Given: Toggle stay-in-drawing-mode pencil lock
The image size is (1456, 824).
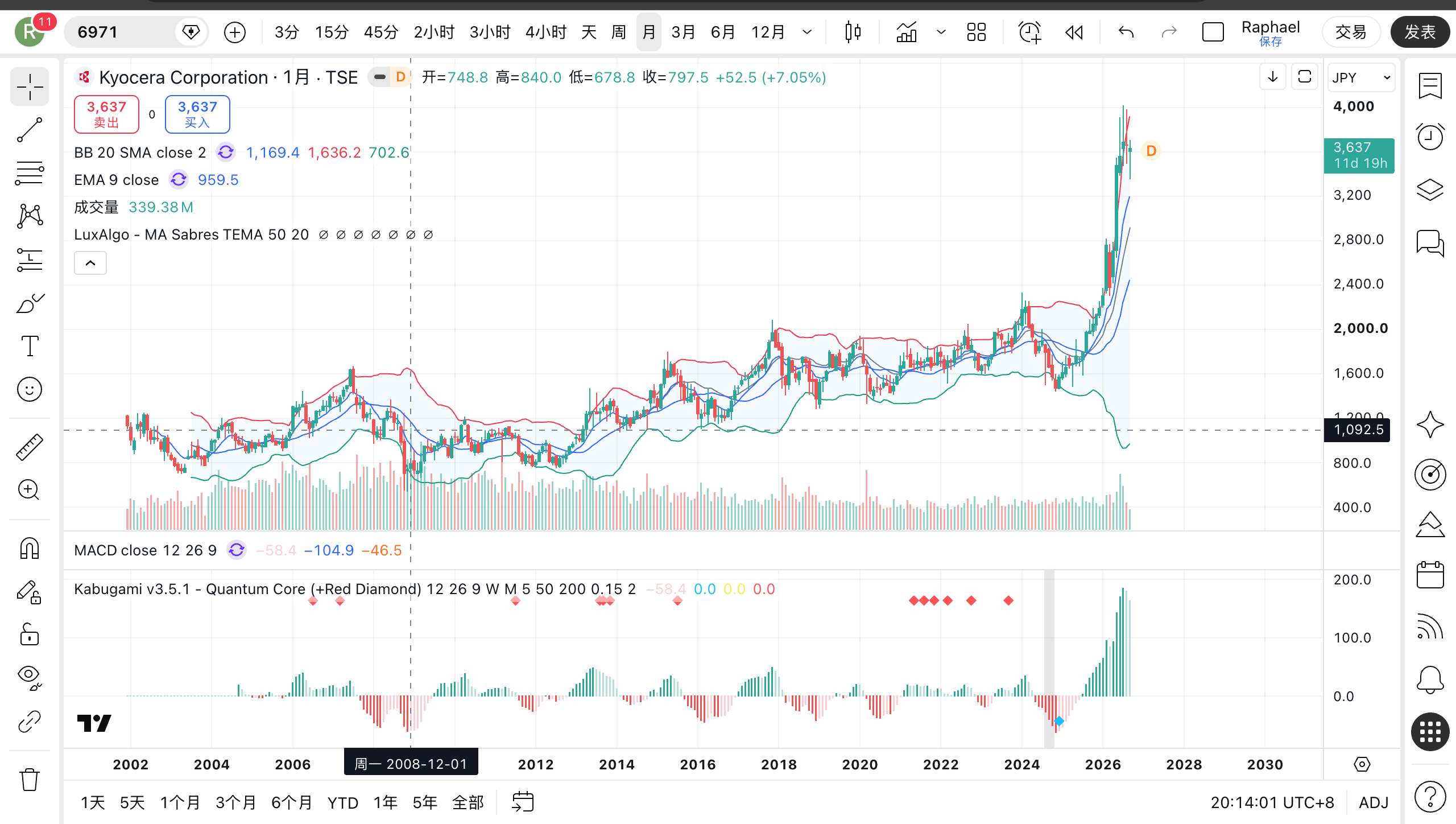Looking at the screenshot, I should (30, 592).
